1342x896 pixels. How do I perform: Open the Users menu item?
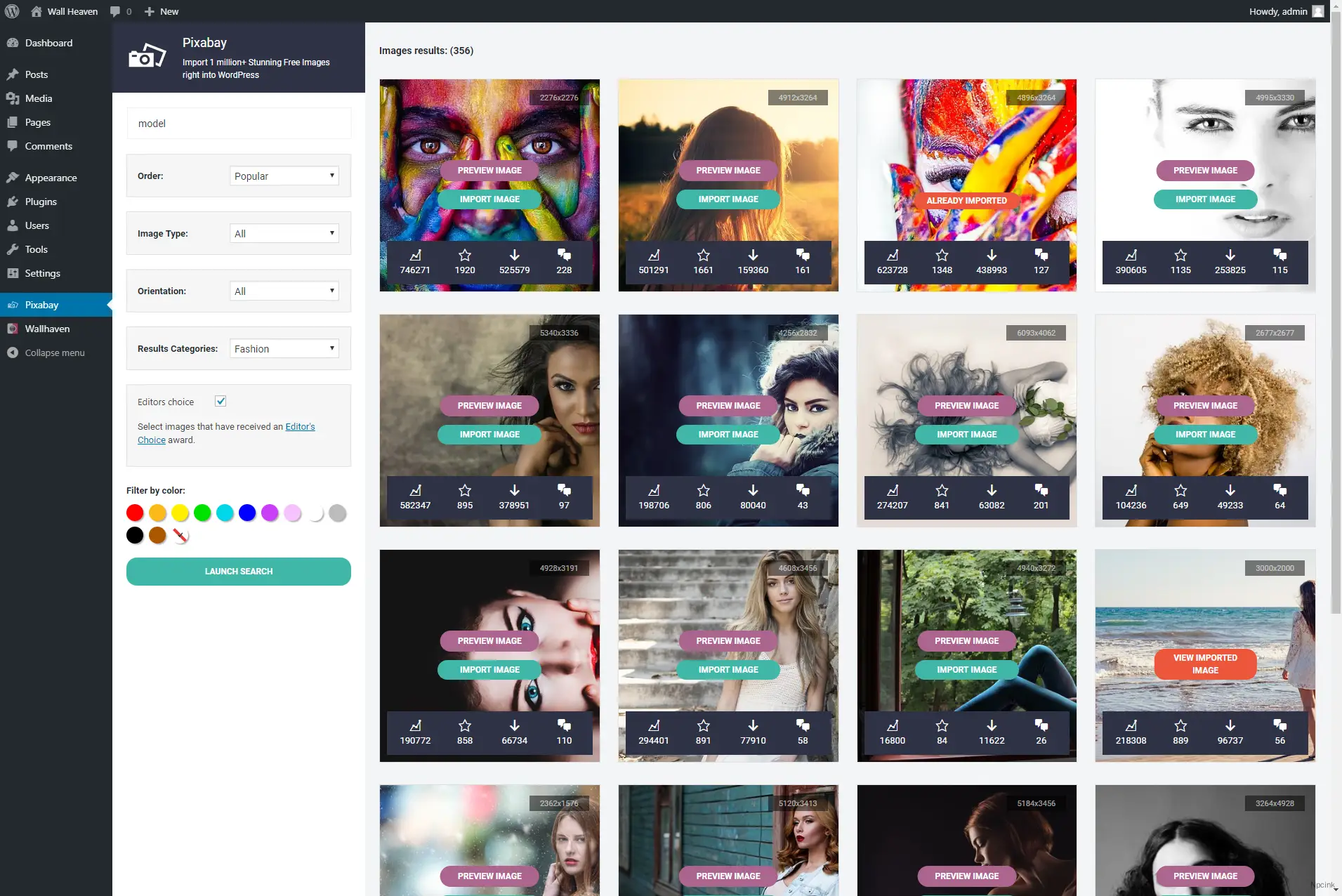point(56,225)
